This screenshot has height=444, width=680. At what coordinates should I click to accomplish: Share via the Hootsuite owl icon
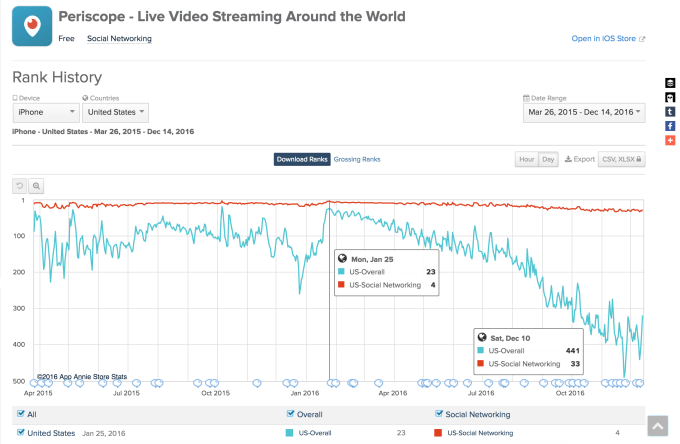tap(670, 97)
